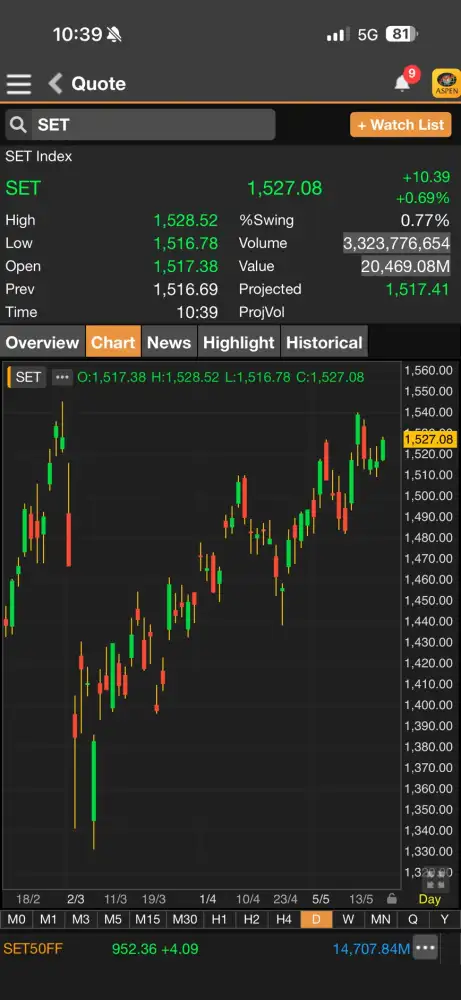This screenshot has height=1000, width=461.
Task: Tap the 14,707.84M ticker value
Action: coord(371,948)
